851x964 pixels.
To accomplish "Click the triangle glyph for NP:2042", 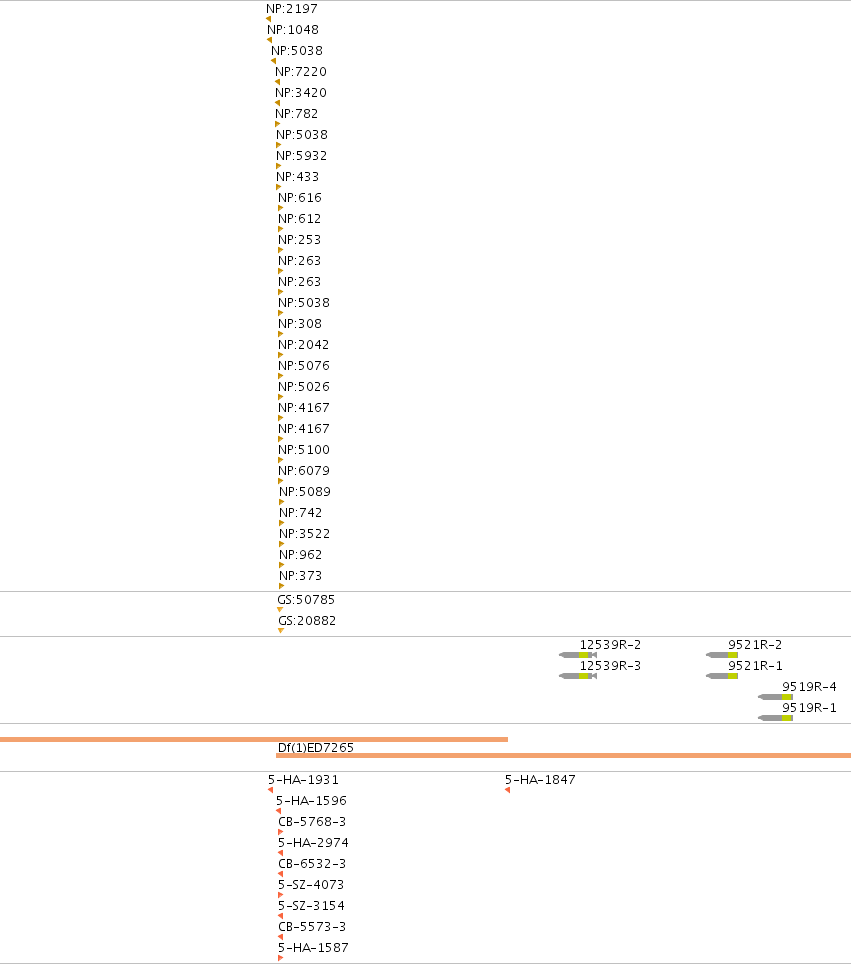I will 280,355.
